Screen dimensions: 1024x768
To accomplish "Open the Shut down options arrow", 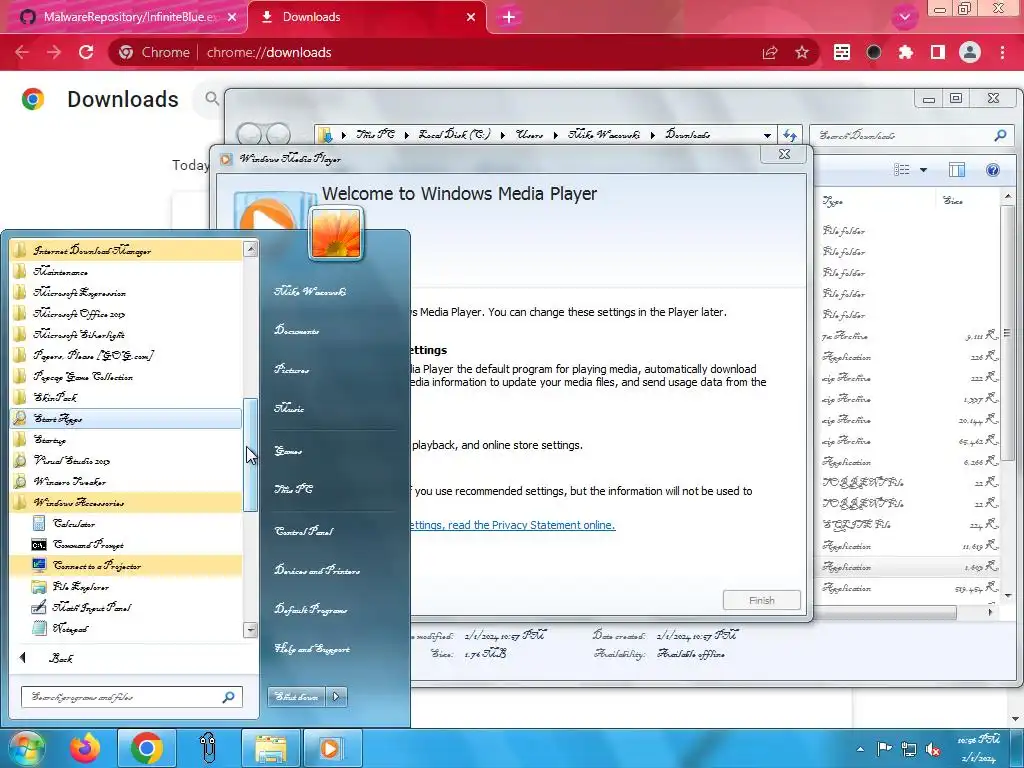I will point(336,697).
